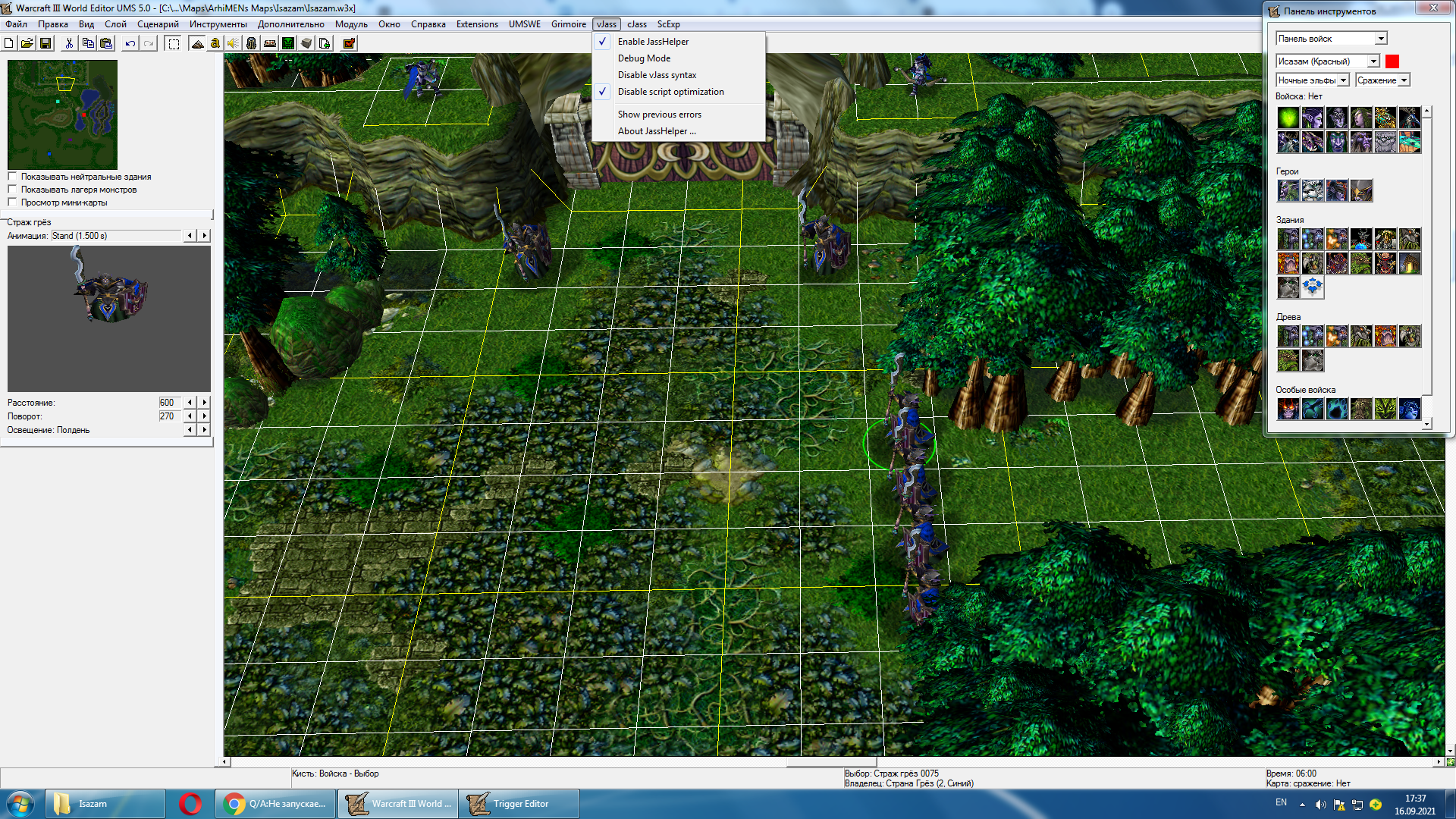This screenshot has width=1456, height=819.
Task: Open the Terrain Editor mountain icon
Action: [x=197, y=43]
